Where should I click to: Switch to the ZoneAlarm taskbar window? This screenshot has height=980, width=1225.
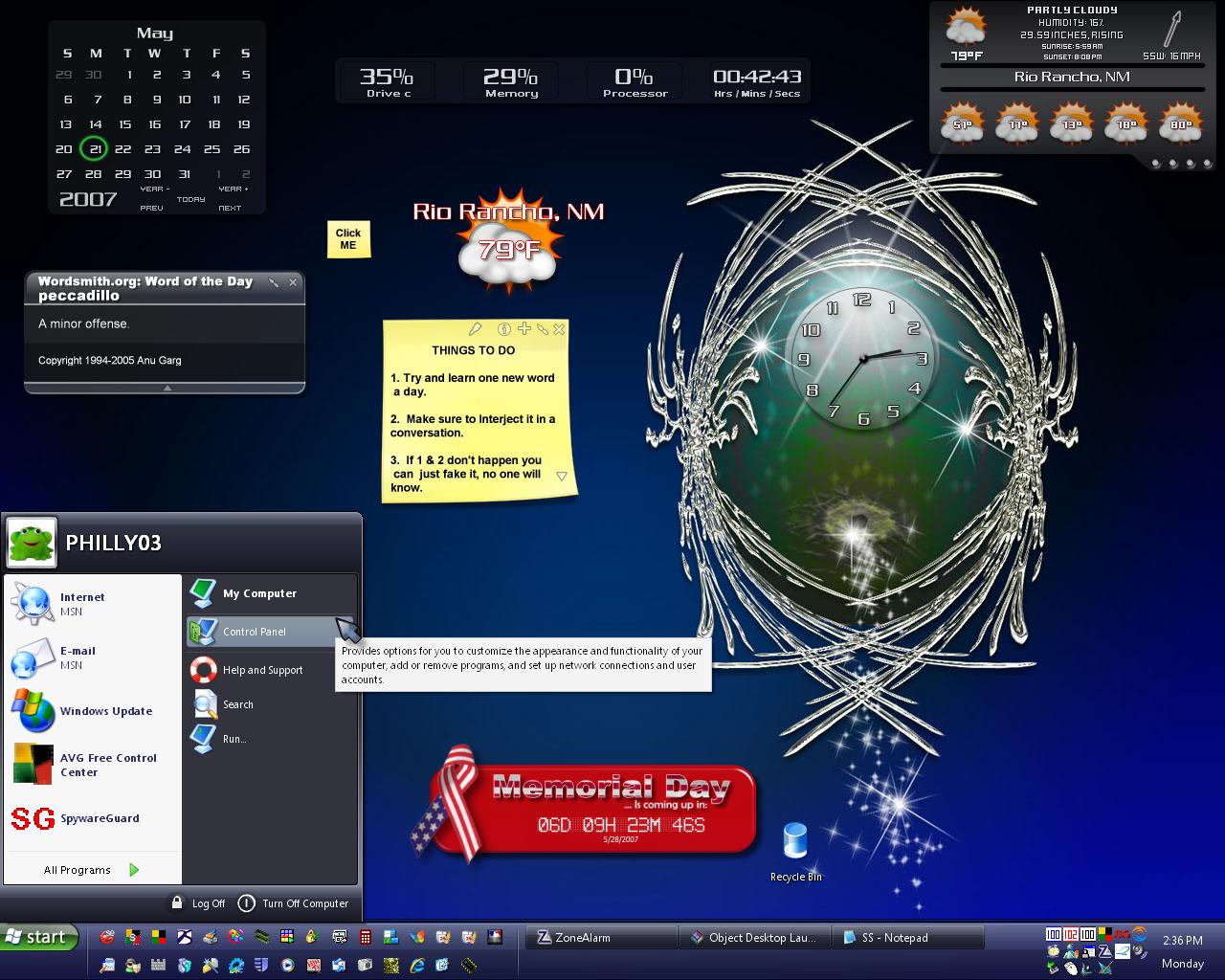(x=601, y=938)
